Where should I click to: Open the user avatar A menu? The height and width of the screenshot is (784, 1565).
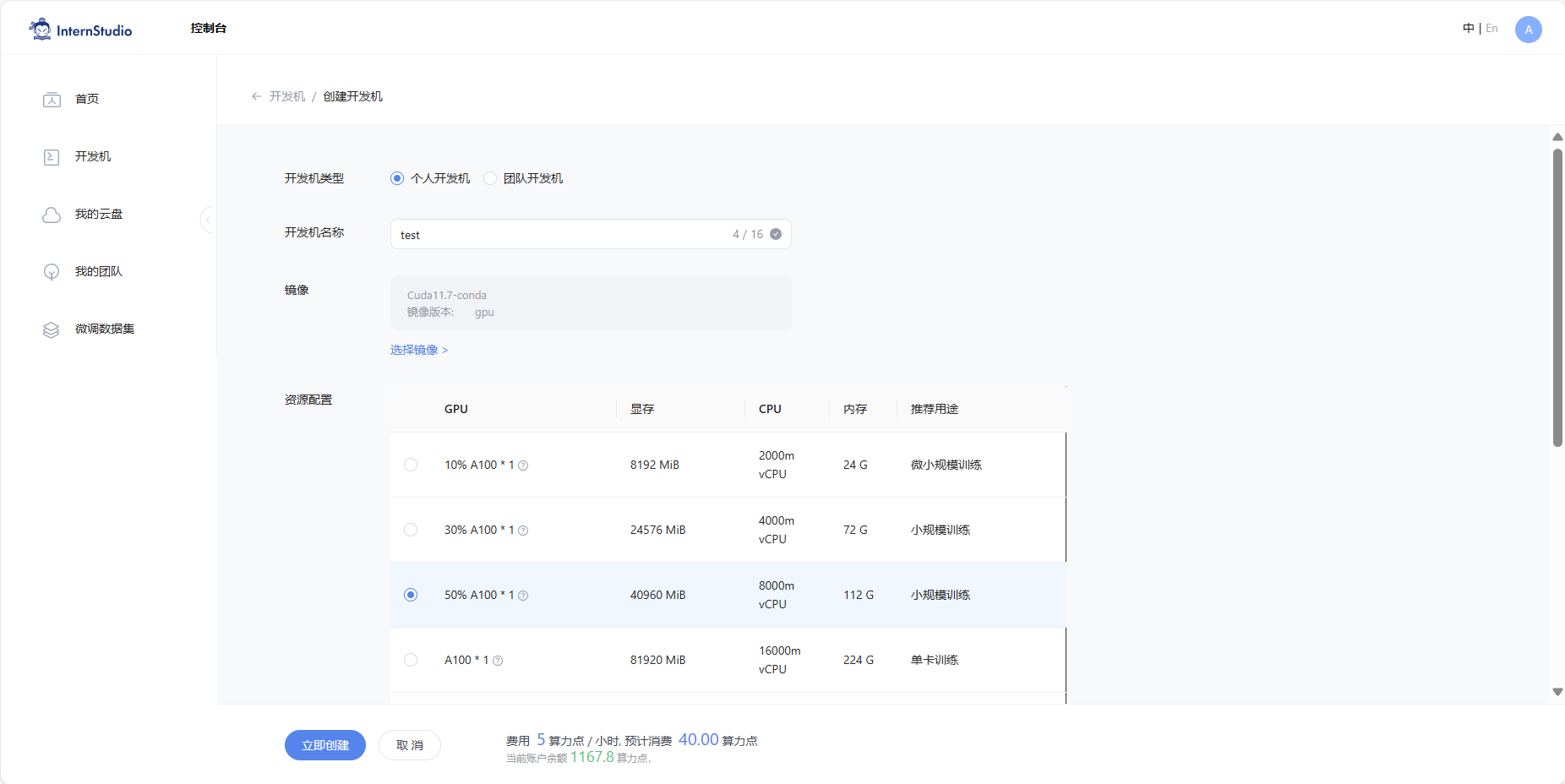point(1528,30)
